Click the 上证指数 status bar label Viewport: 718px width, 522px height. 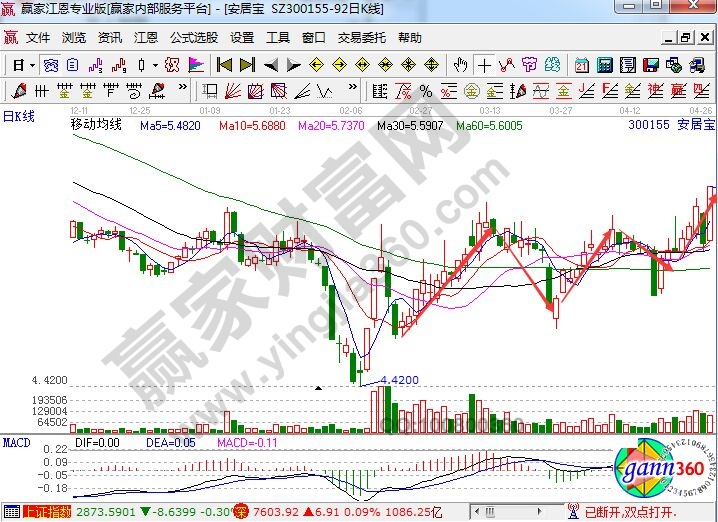click(x=47, y=512)
